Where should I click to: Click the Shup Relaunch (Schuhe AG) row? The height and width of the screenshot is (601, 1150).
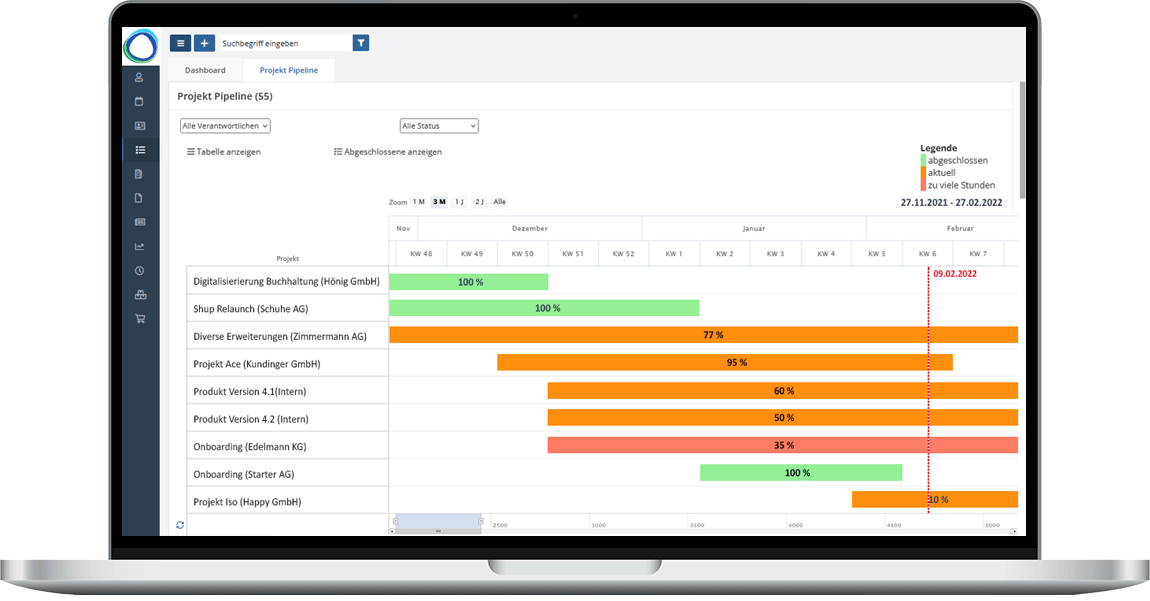(x=287, y=309)
